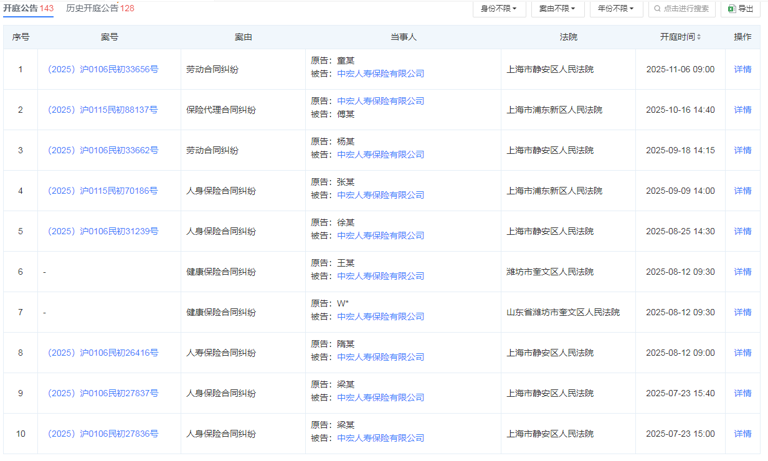Open 中宏人寿保险有限公司 link in 张某 row

[x=381, y=195]
